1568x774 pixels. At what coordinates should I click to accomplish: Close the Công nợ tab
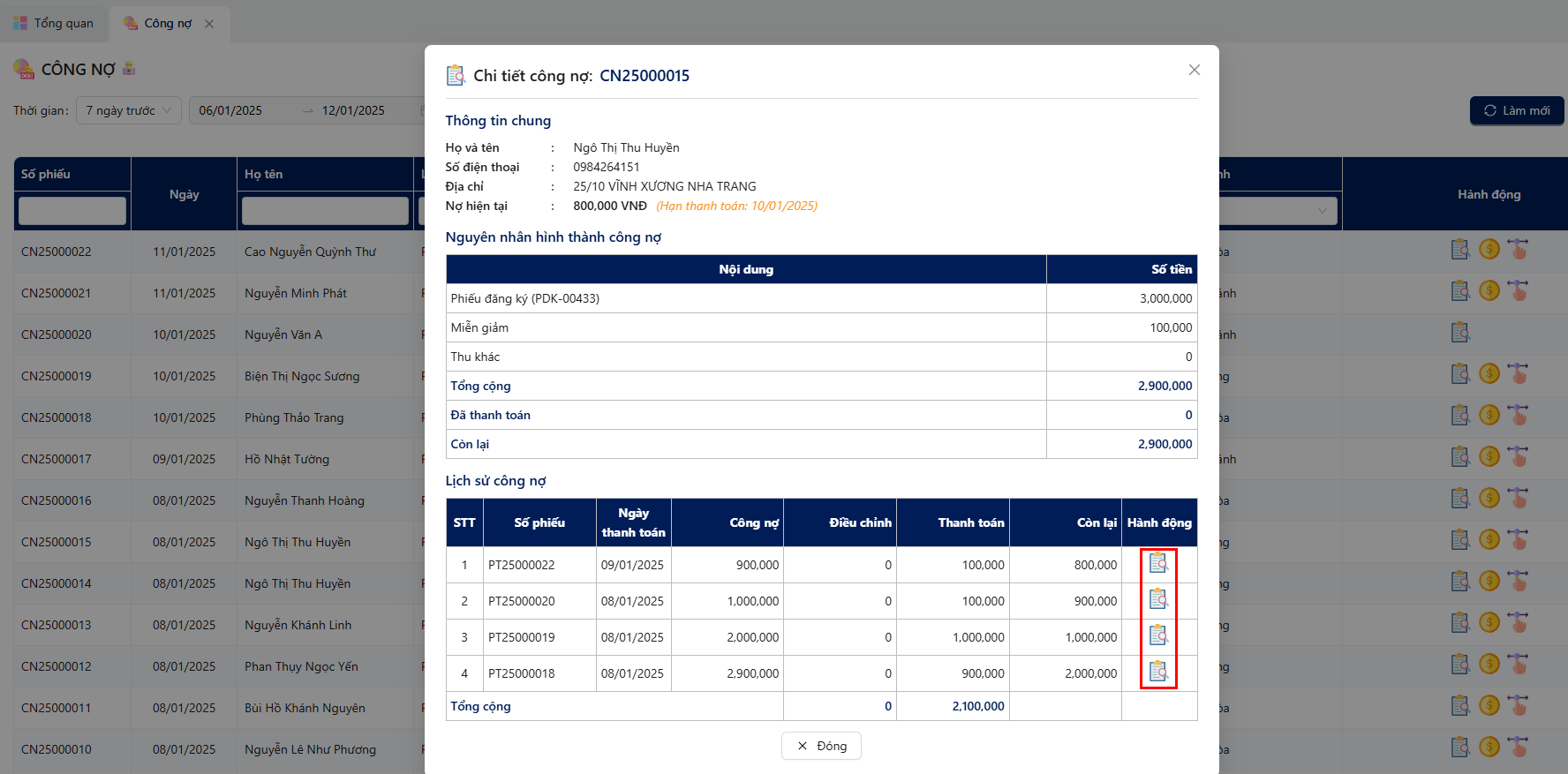coord(209,24)
